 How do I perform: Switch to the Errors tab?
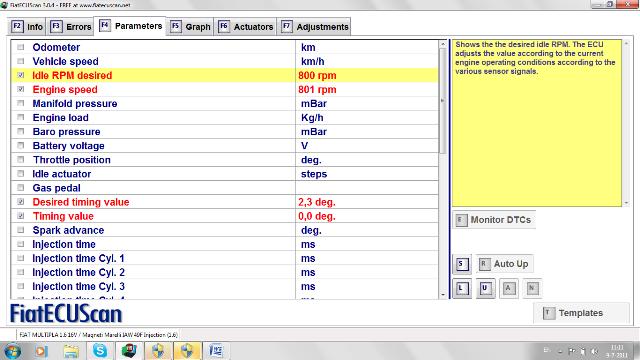[x=71, y=27]
